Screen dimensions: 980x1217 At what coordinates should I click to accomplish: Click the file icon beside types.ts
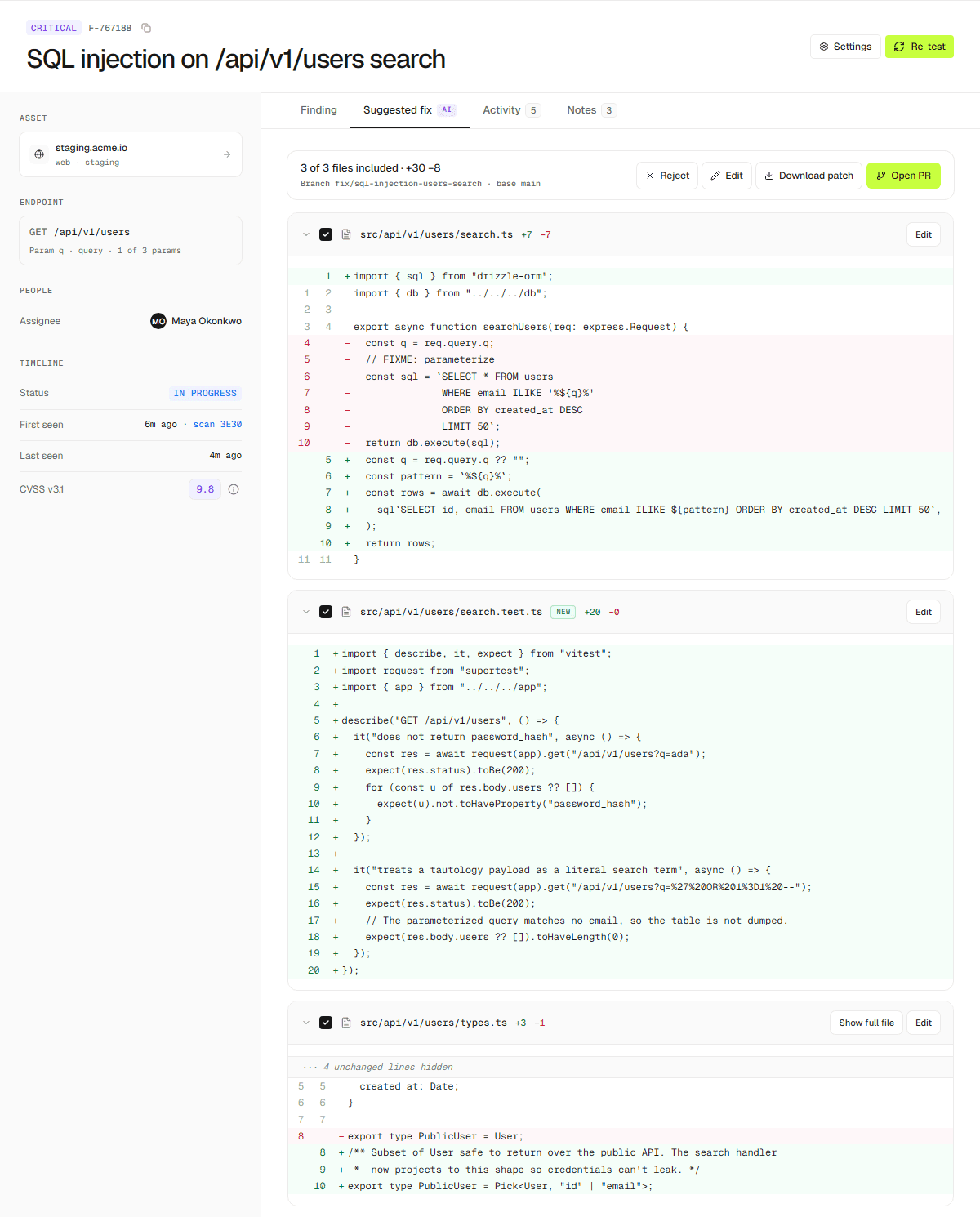346,1023
